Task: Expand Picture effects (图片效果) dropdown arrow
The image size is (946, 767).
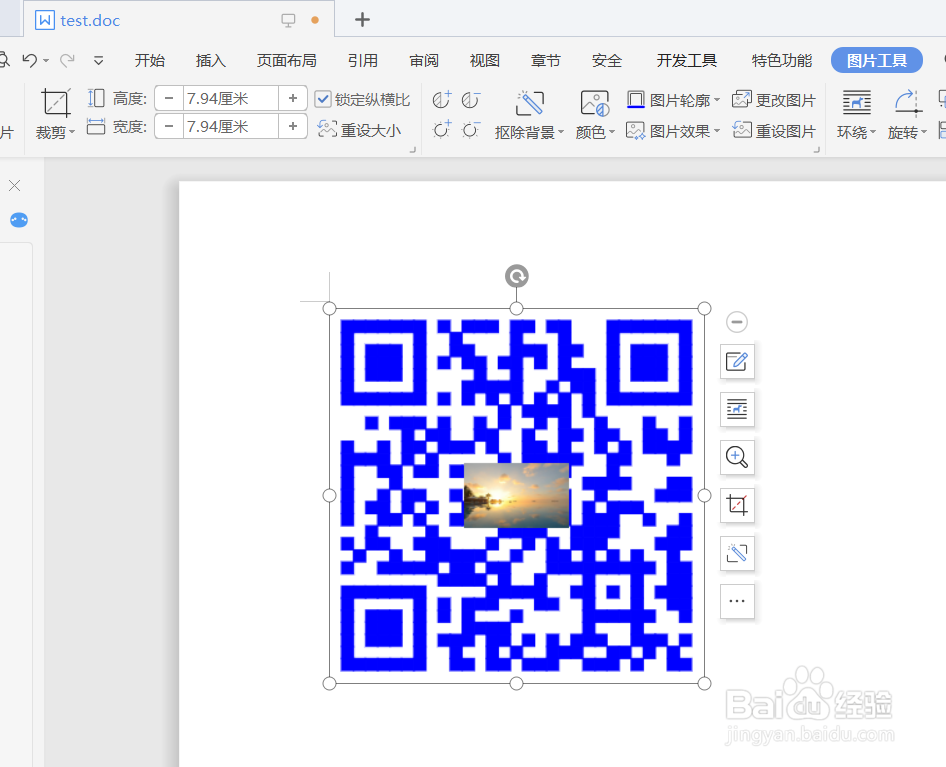Action: tap(717, 130)
